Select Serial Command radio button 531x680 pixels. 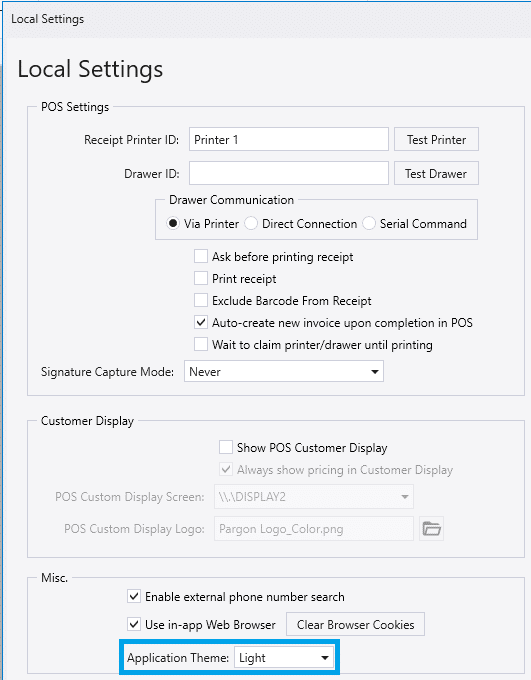click(369, 223)
